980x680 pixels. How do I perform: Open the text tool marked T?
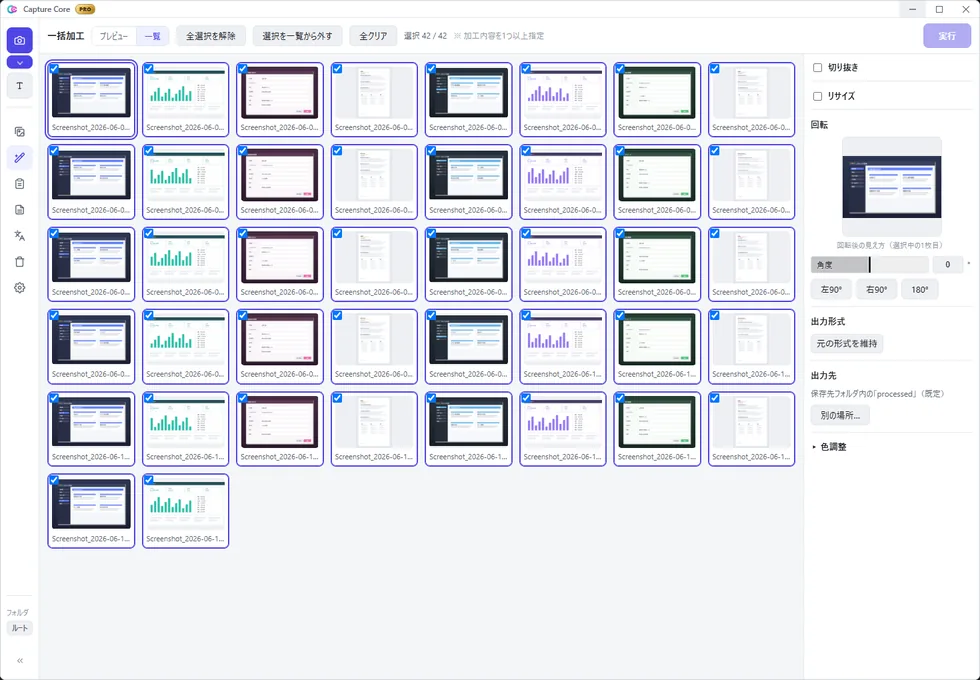[x=19, y=86]
